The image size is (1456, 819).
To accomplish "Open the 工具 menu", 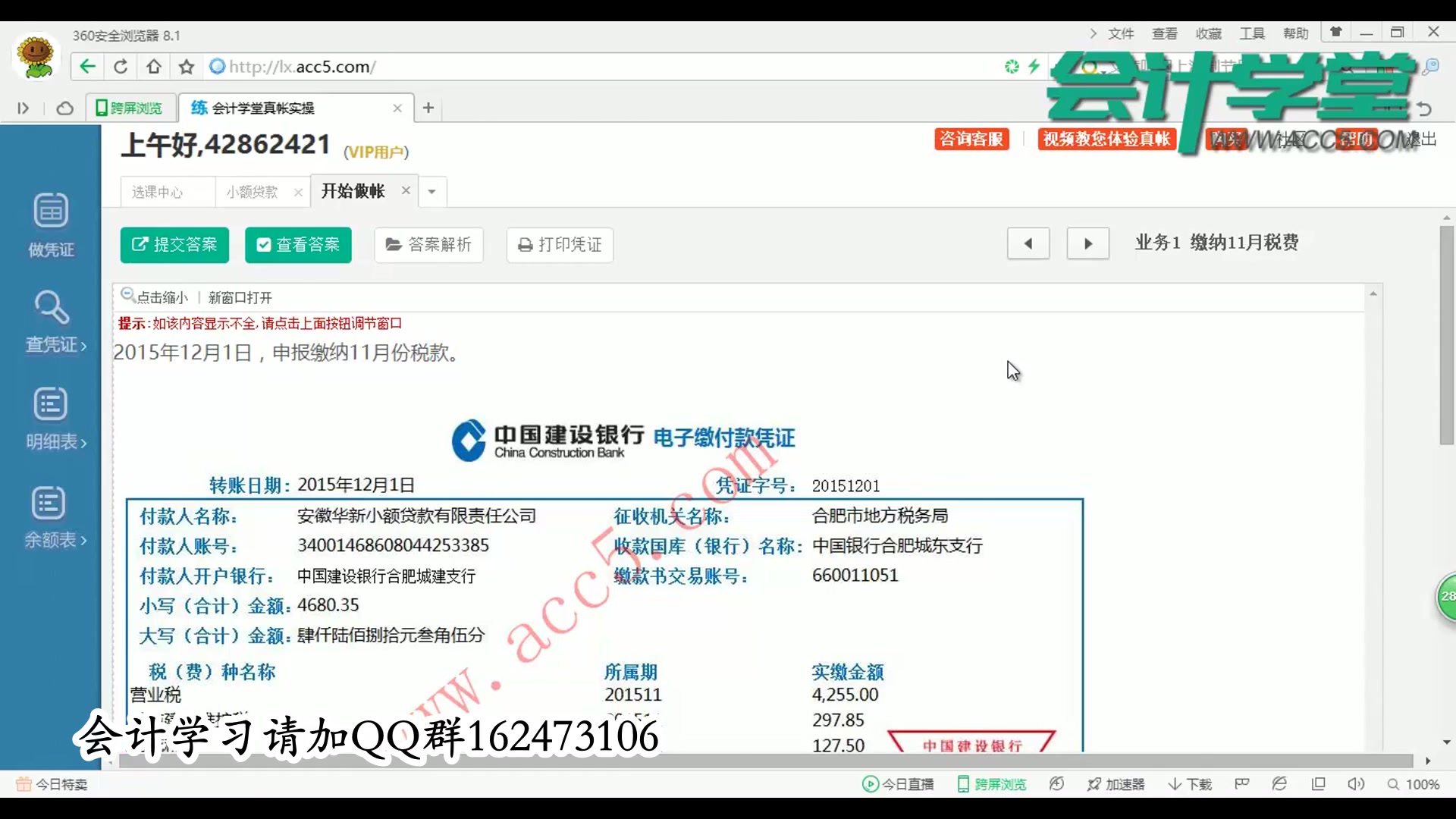I will click(1252, 33).
